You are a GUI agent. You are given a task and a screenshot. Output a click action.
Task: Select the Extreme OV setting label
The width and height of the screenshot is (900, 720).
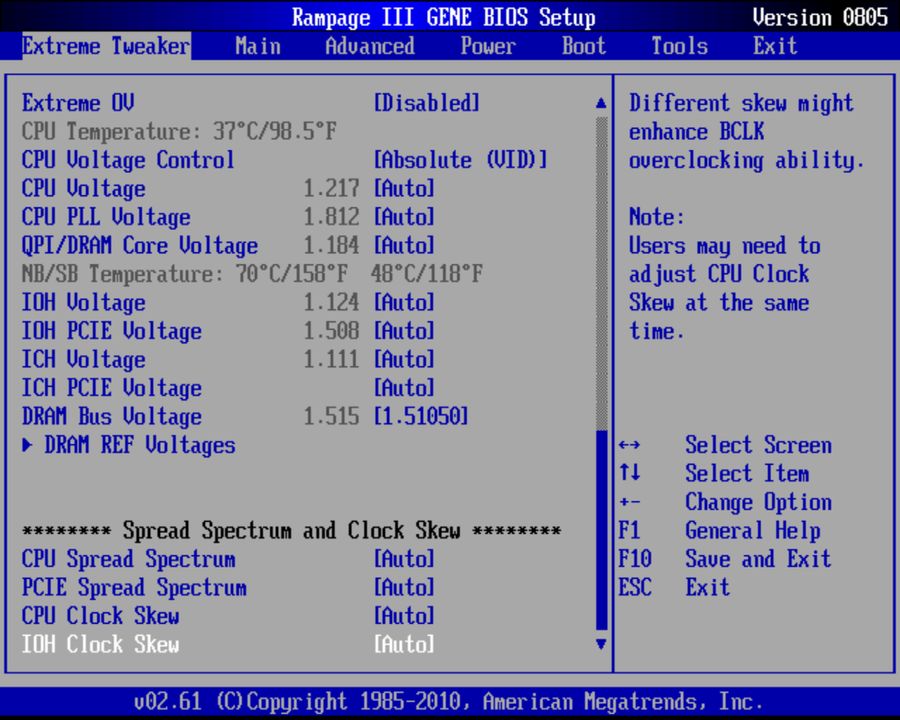click(x=78, y=103)
